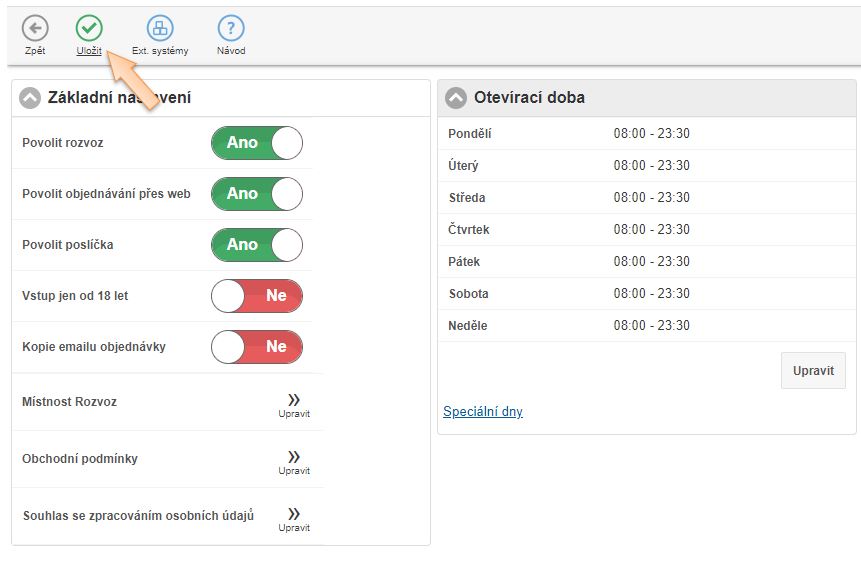Turn off Povolit objednávání přes web

pos(256,194)
